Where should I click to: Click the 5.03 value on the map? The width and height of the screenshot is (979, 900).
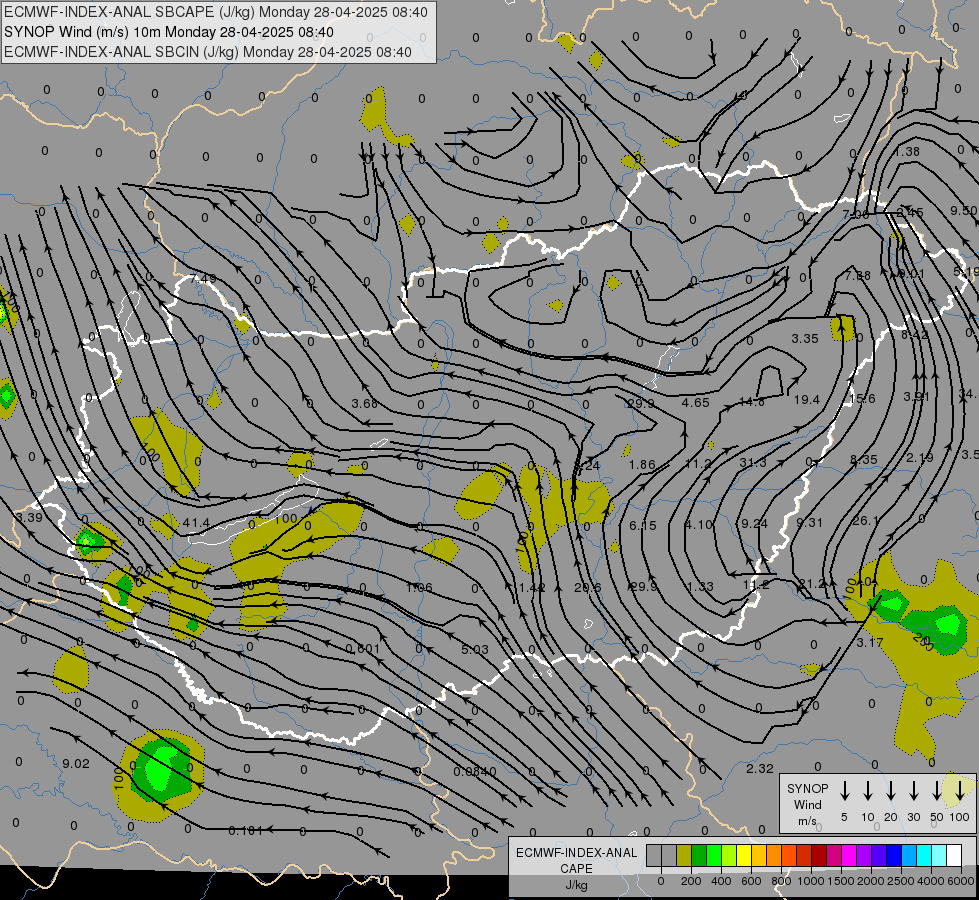475,650
